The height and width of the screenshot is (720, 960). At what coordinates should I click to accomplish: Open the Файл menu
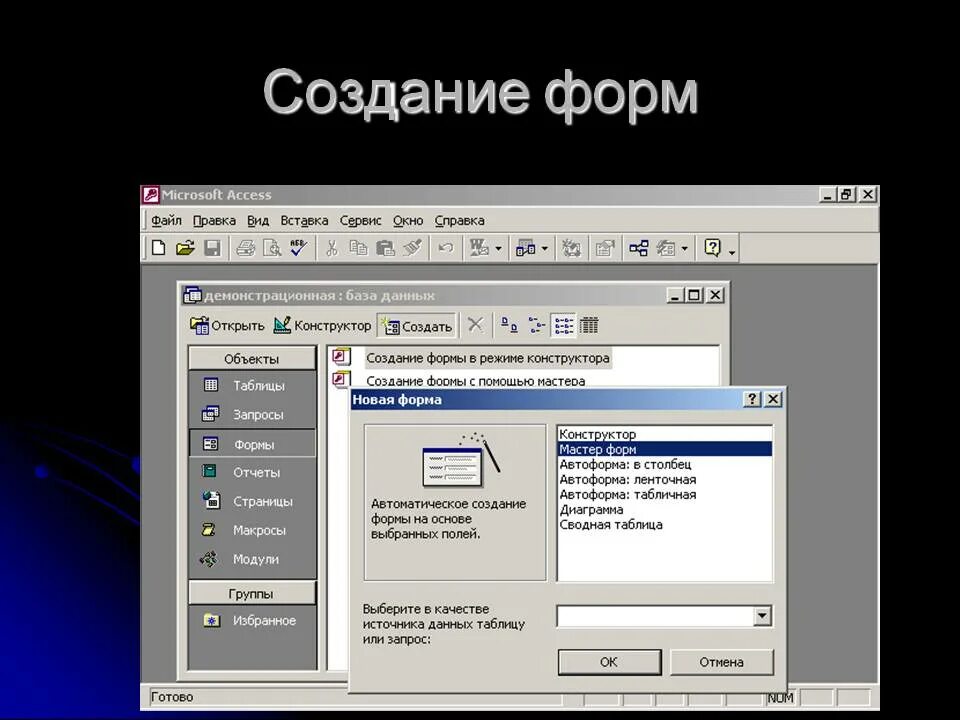pos(166,220)
